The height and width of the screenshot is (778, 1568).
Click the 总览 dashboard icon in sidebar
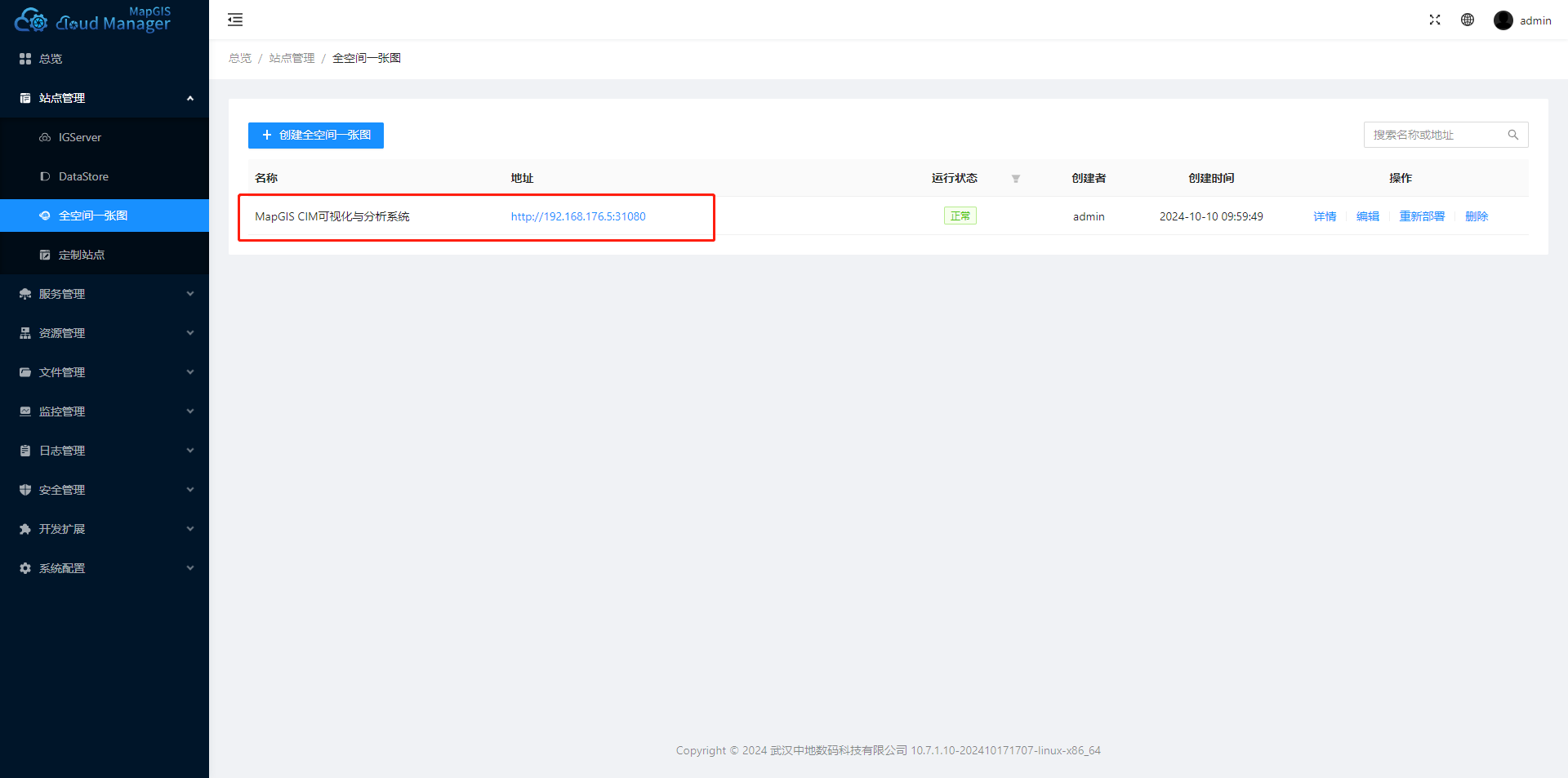click(25, 59)
